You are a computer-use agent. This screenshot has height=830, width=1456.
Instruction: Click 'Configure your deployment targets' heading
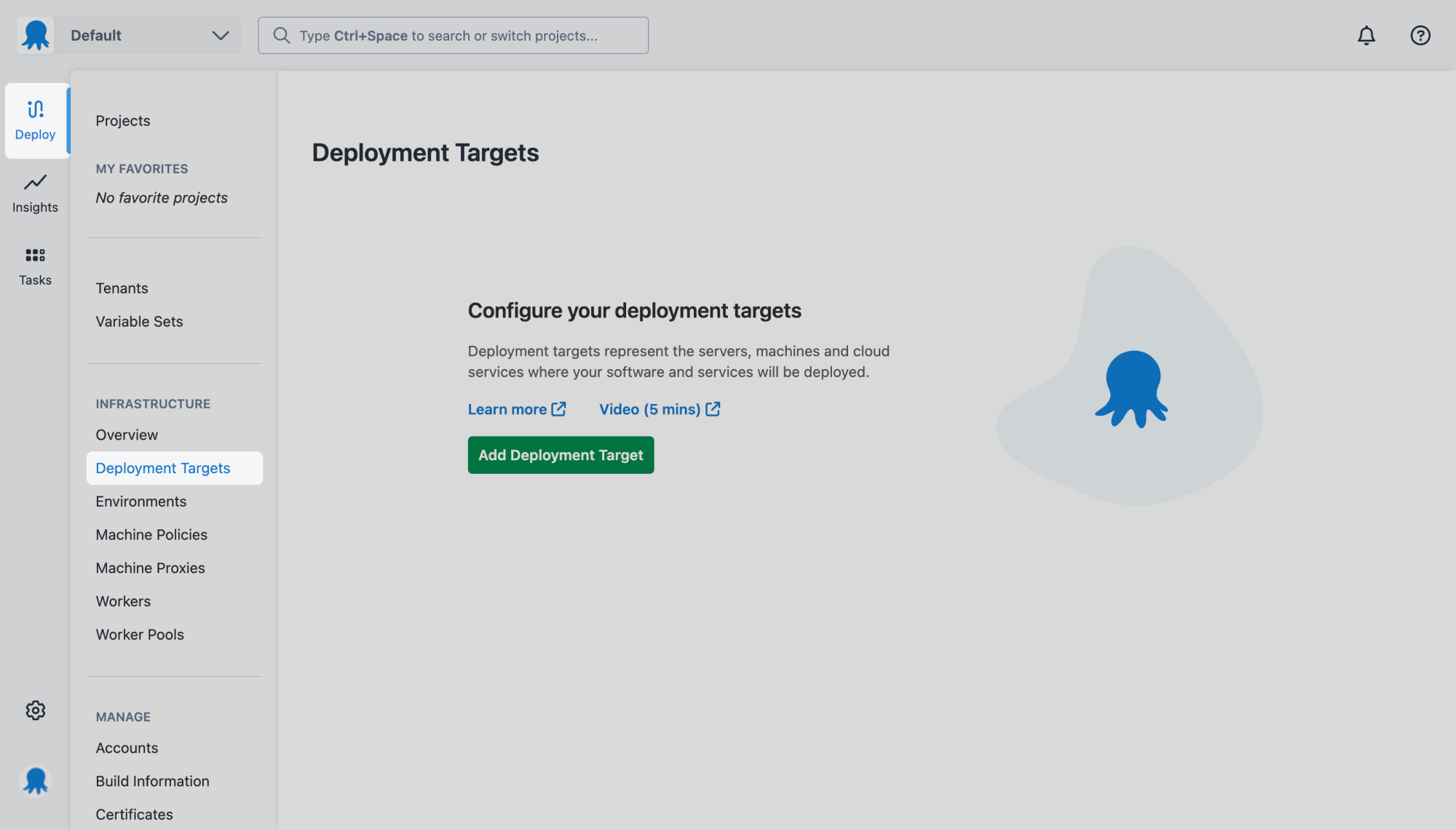pos(634,311)
